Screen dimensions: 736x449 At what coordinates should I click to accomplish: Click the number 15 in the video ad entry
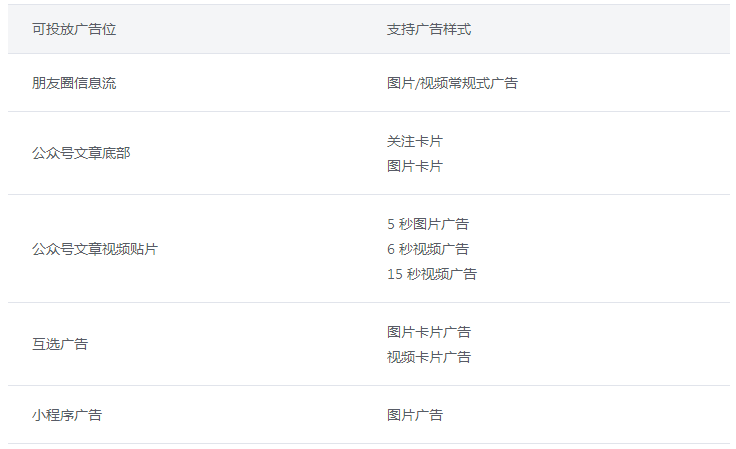click(394, 274)
